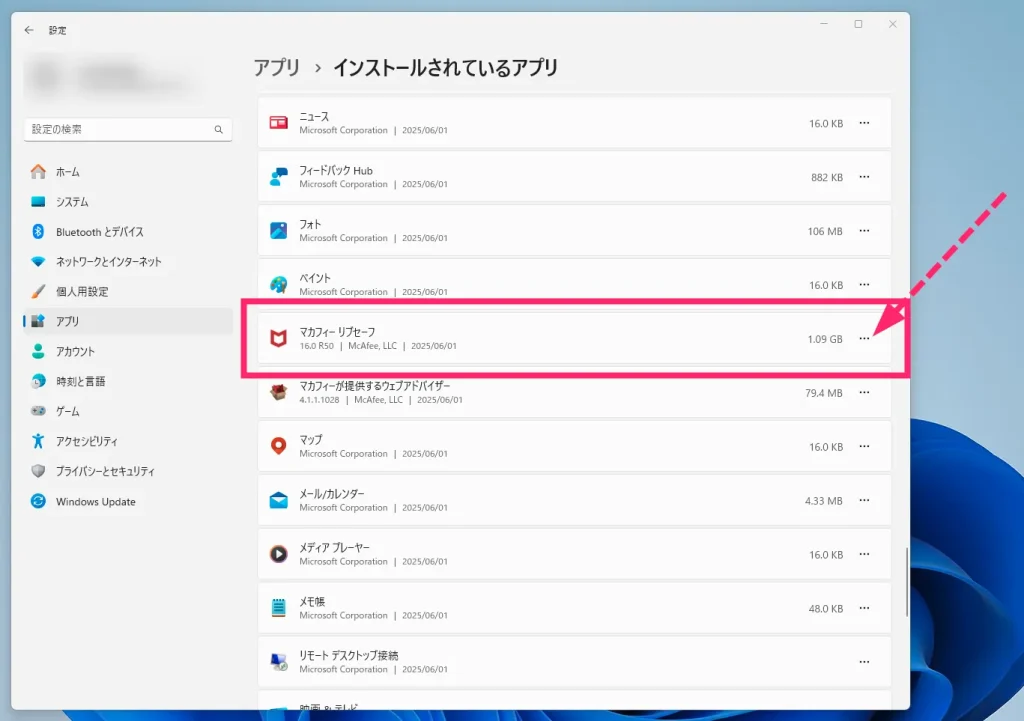Click the メディア プレーヤー play icon
Image resolution: width=1024 pixels, height=721 pixels.
click(x=279, y=554)
